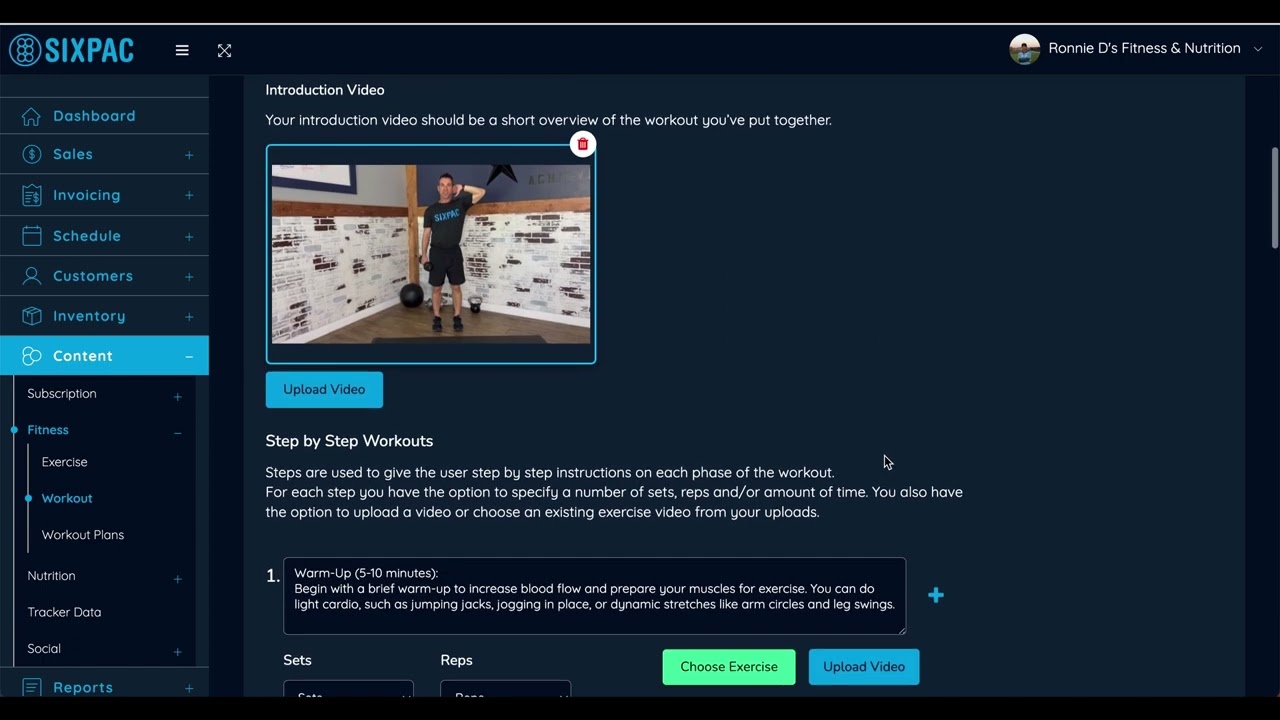
Task: Click the Inventory box icon
Action: pyautogui.click(x=32, y=316)
